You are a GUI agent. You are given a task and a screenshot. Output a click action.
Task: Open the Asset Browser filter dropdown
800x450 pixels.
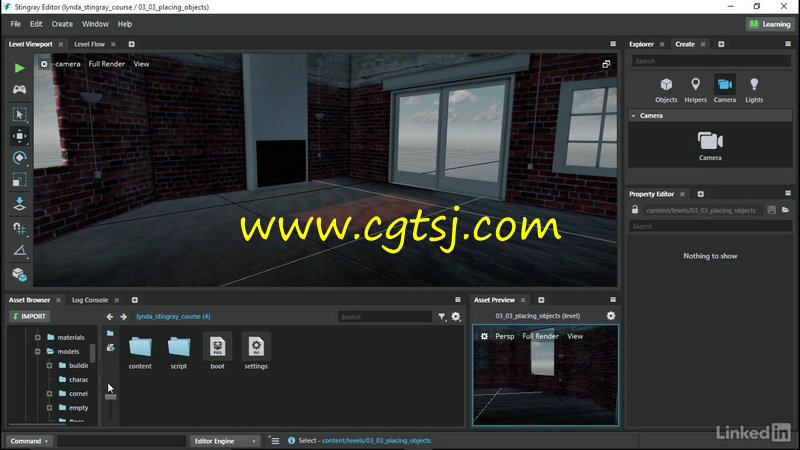tap(442, 317)
